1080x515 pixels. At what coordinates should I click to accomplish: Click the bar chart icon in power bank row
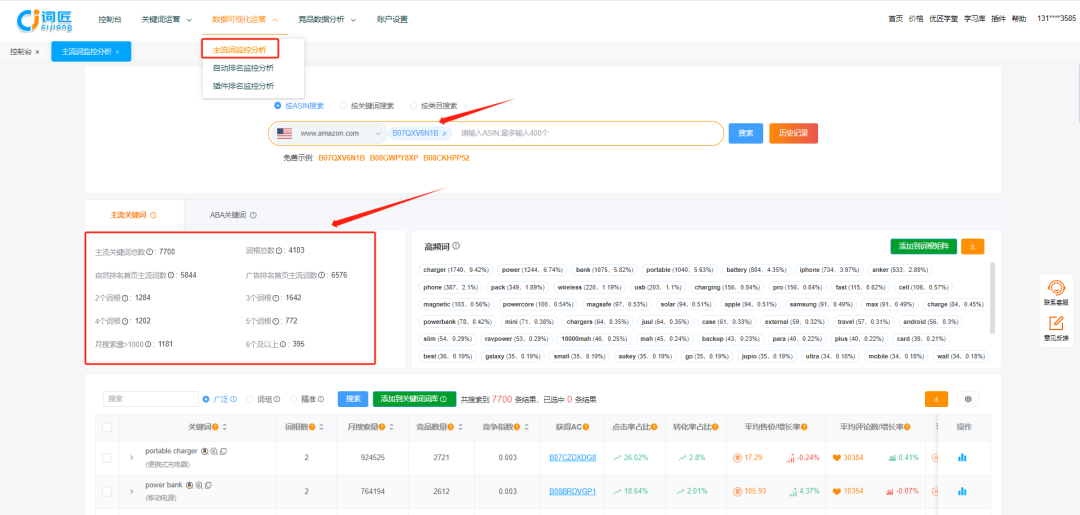coord(963,491)
